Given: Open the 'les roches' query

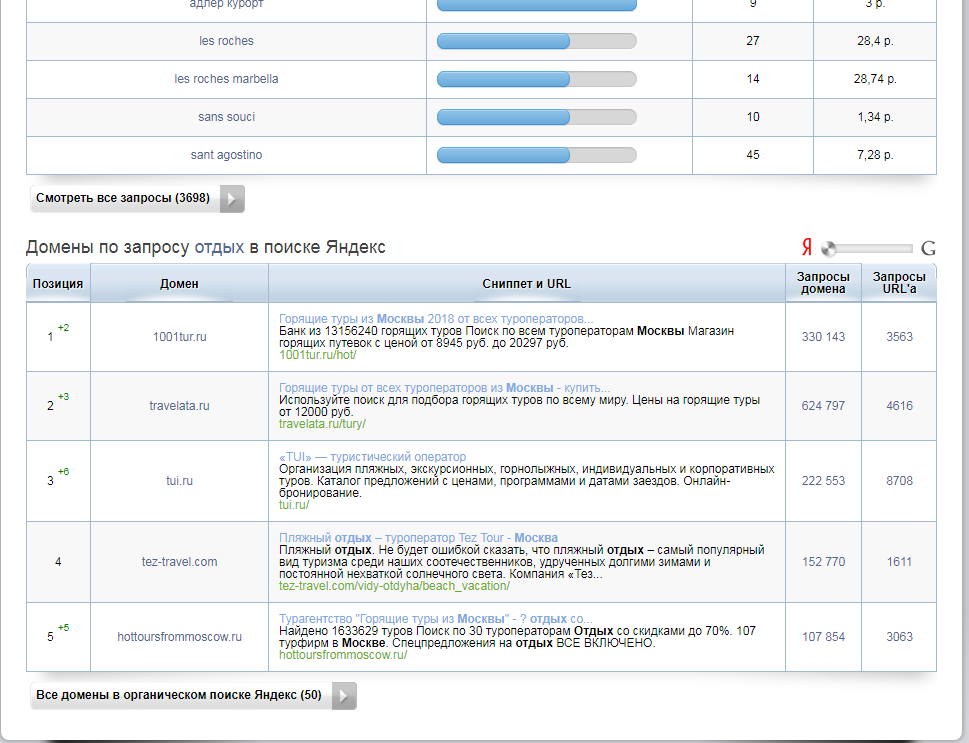Looking at the screenshot, I should pos(226,41).
